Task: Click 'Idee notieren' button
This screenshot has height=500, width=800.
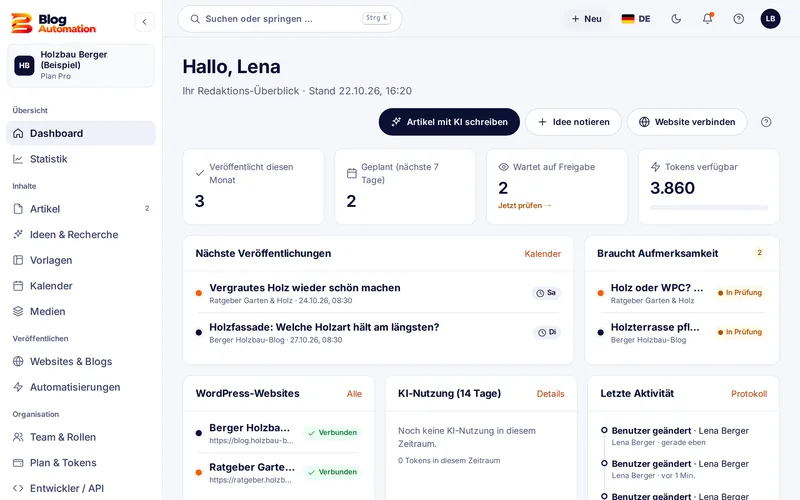Action: point(573,122)
